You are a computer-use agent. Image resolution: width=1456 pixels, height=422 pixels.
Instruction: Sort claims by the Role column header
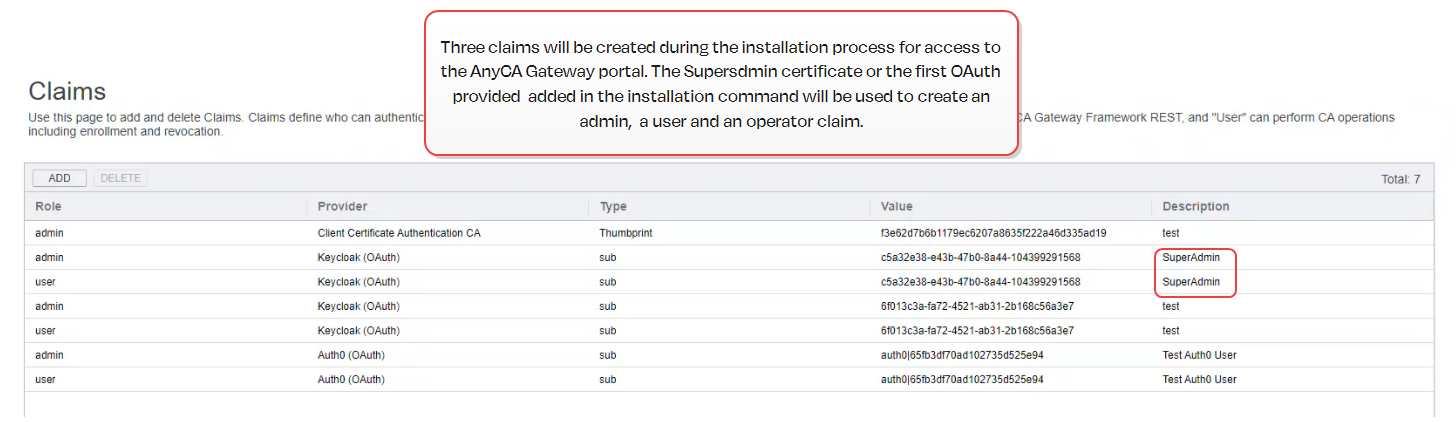(48, 206)
